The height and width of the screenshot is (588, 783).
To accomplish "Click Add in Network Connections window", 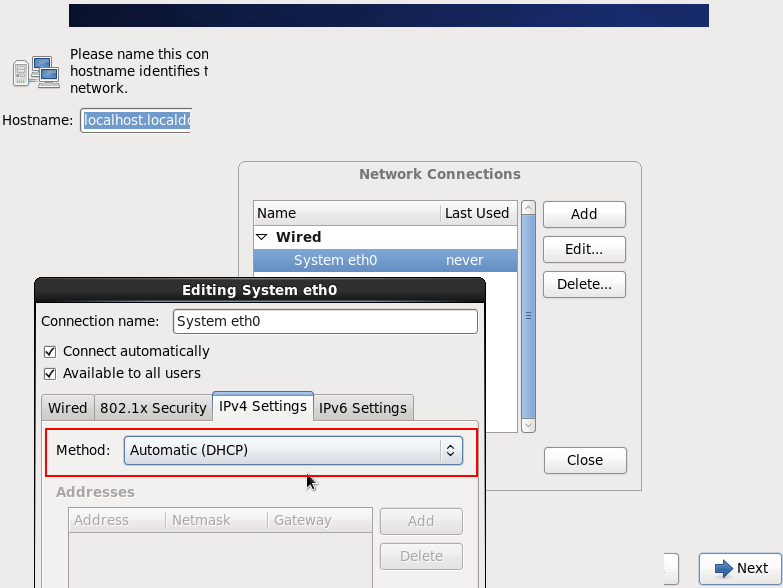I will (x=584, y=214).
